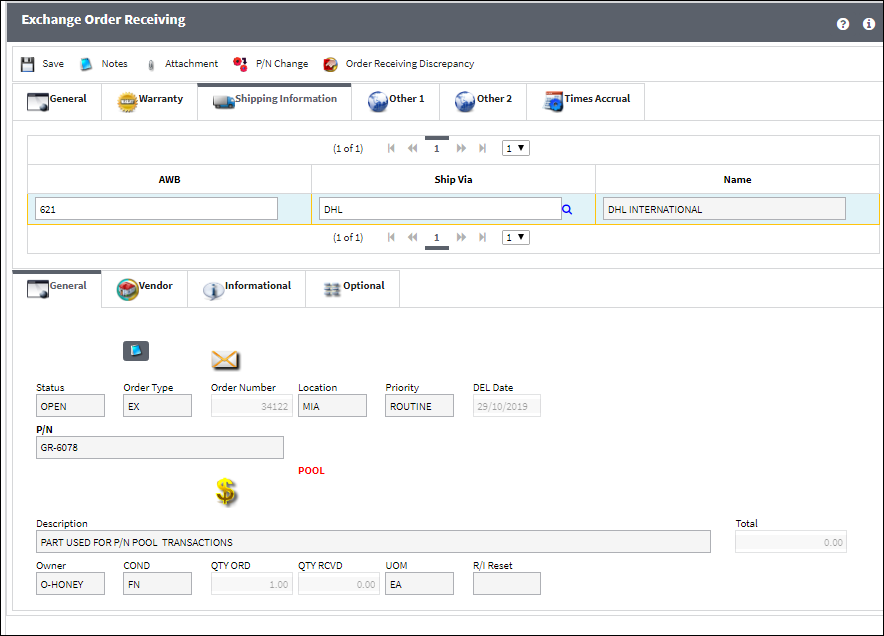This screenshot has width=884, height=636.
Task: Click the QTY ORD field
Action: point(251,584)
